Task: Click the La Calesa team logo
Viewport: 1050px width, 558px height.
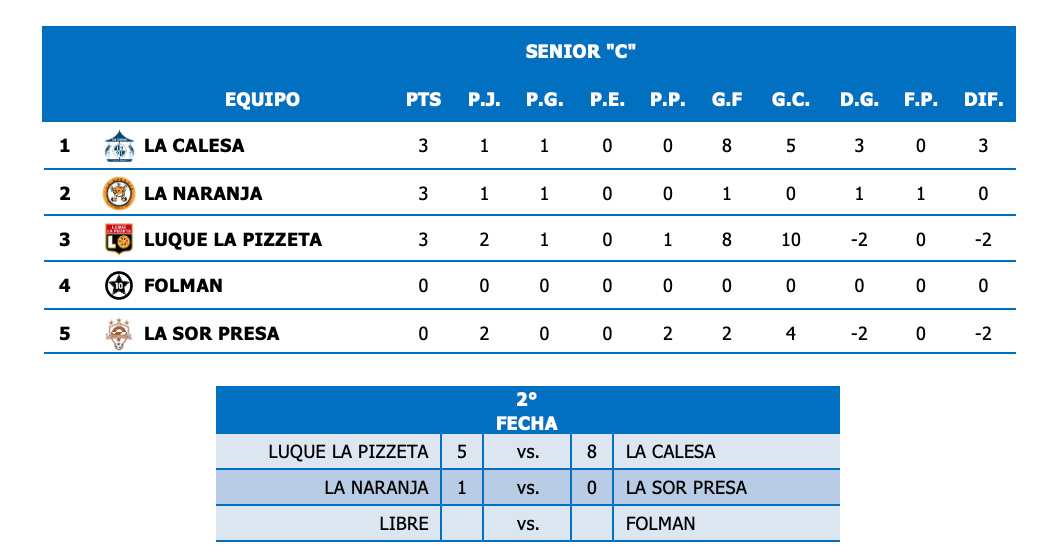Action: (x=119, y=146)
